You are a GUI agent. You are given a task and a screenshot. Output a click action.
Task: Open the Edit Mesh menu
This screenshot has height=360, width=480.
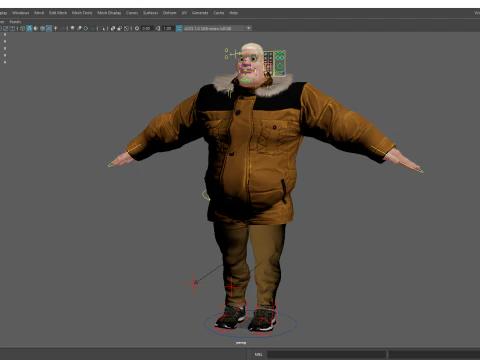coord(58,13)
